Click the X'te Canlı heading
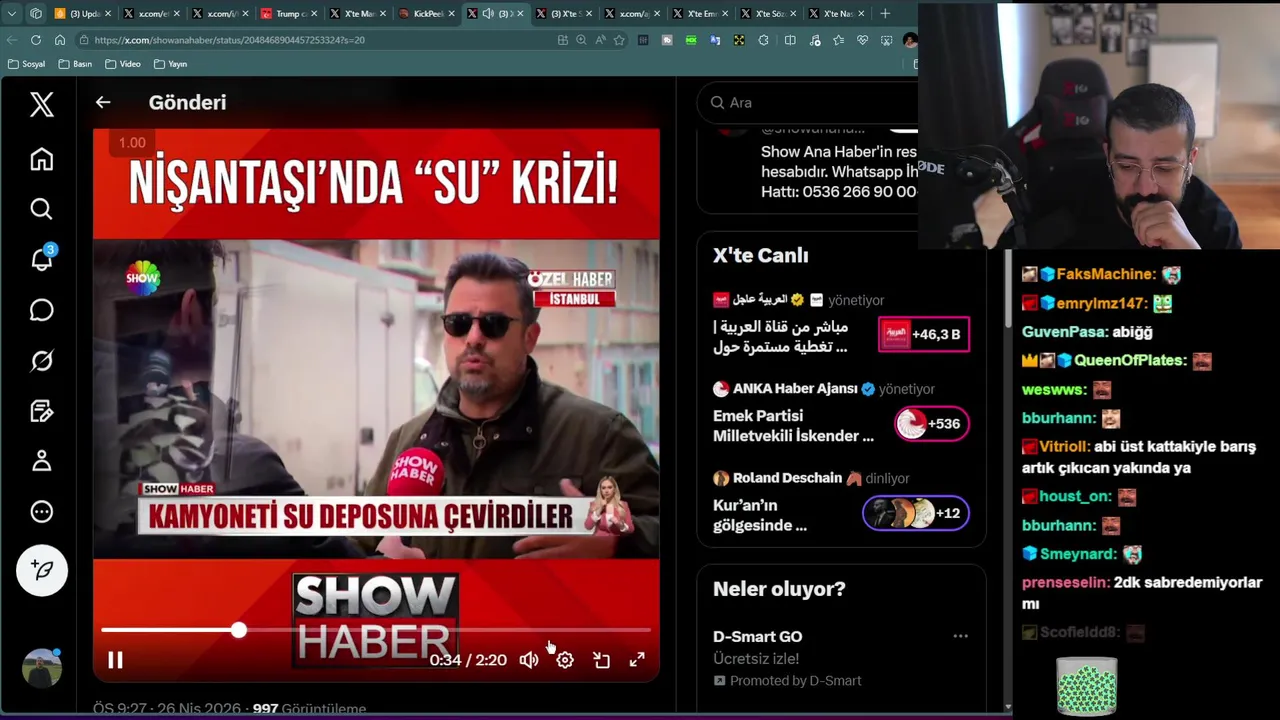The height and width of the screenshot is (720, 1280). (760, 255)
